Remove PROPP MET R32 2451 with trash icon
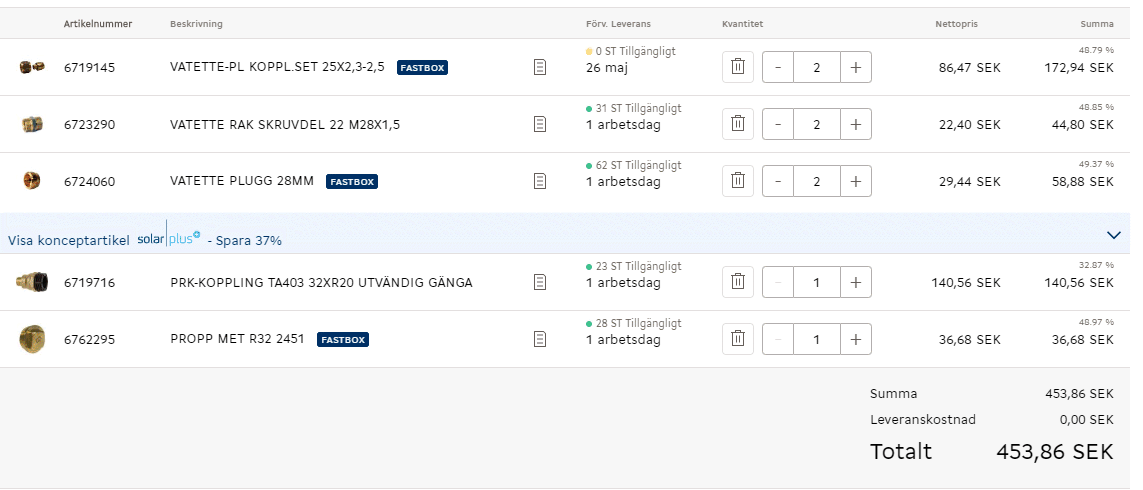This screenshot has width=1143, height=490. coord(737,339)
